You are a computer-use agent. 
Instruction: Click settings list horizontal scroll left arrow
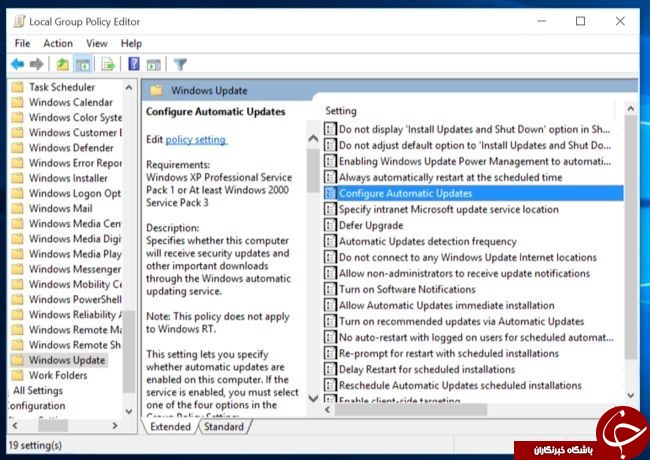click(327, 410)
